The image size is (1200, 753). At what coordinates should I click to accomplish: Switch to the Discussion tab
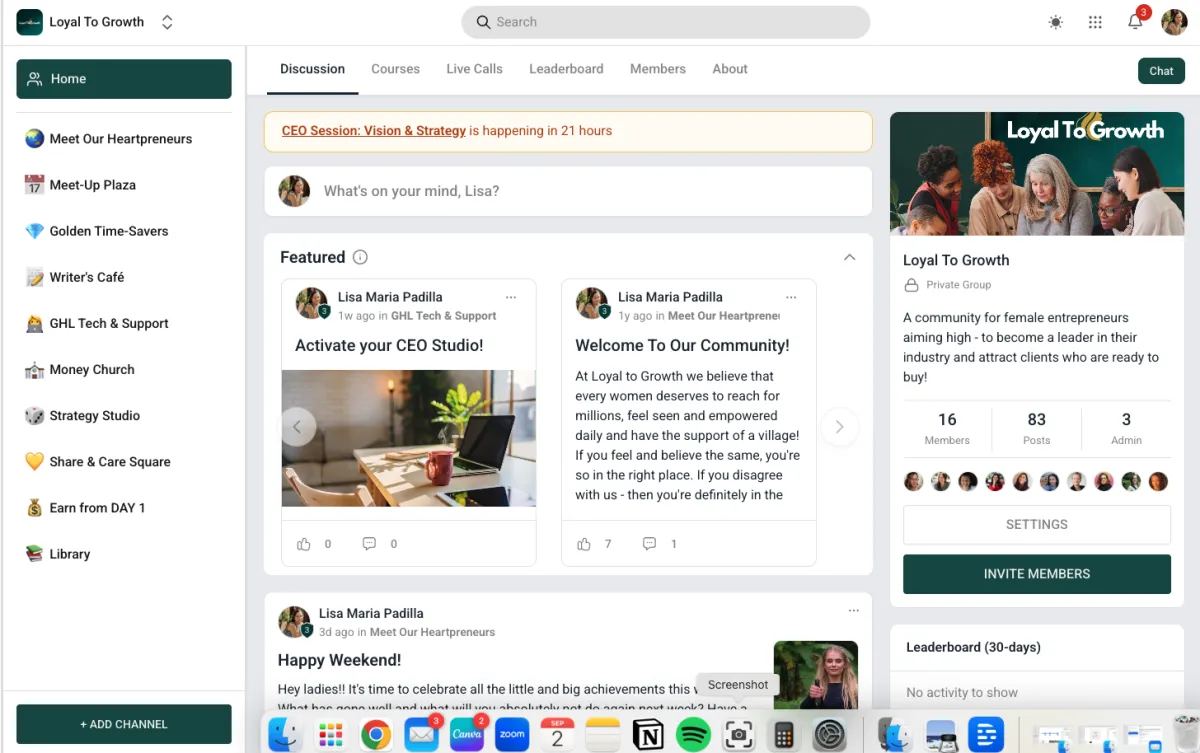tap(312, 69)
